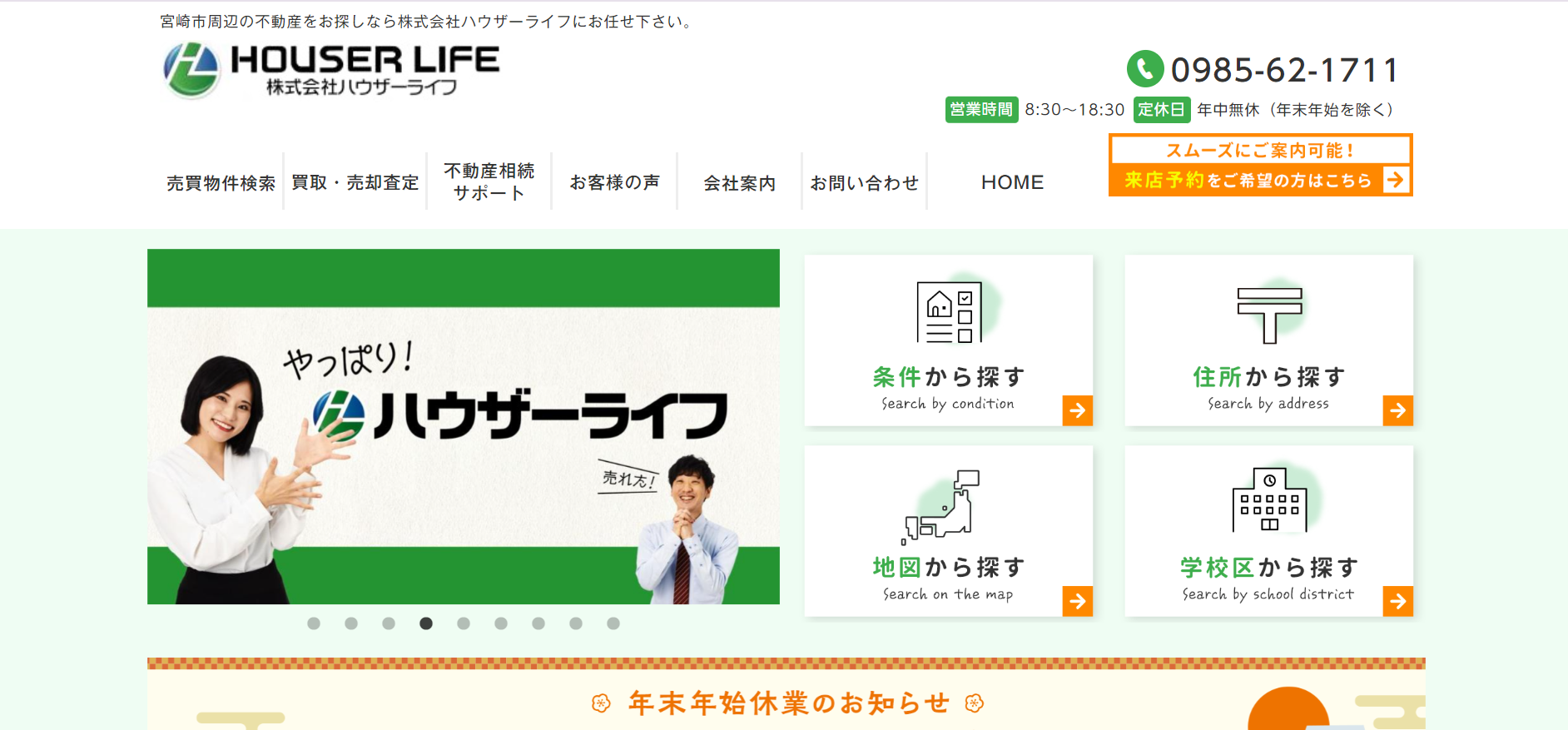Select second carousel slide dot
The width and height of the screenshot is (1568, 730).
(x=351, y=623)
